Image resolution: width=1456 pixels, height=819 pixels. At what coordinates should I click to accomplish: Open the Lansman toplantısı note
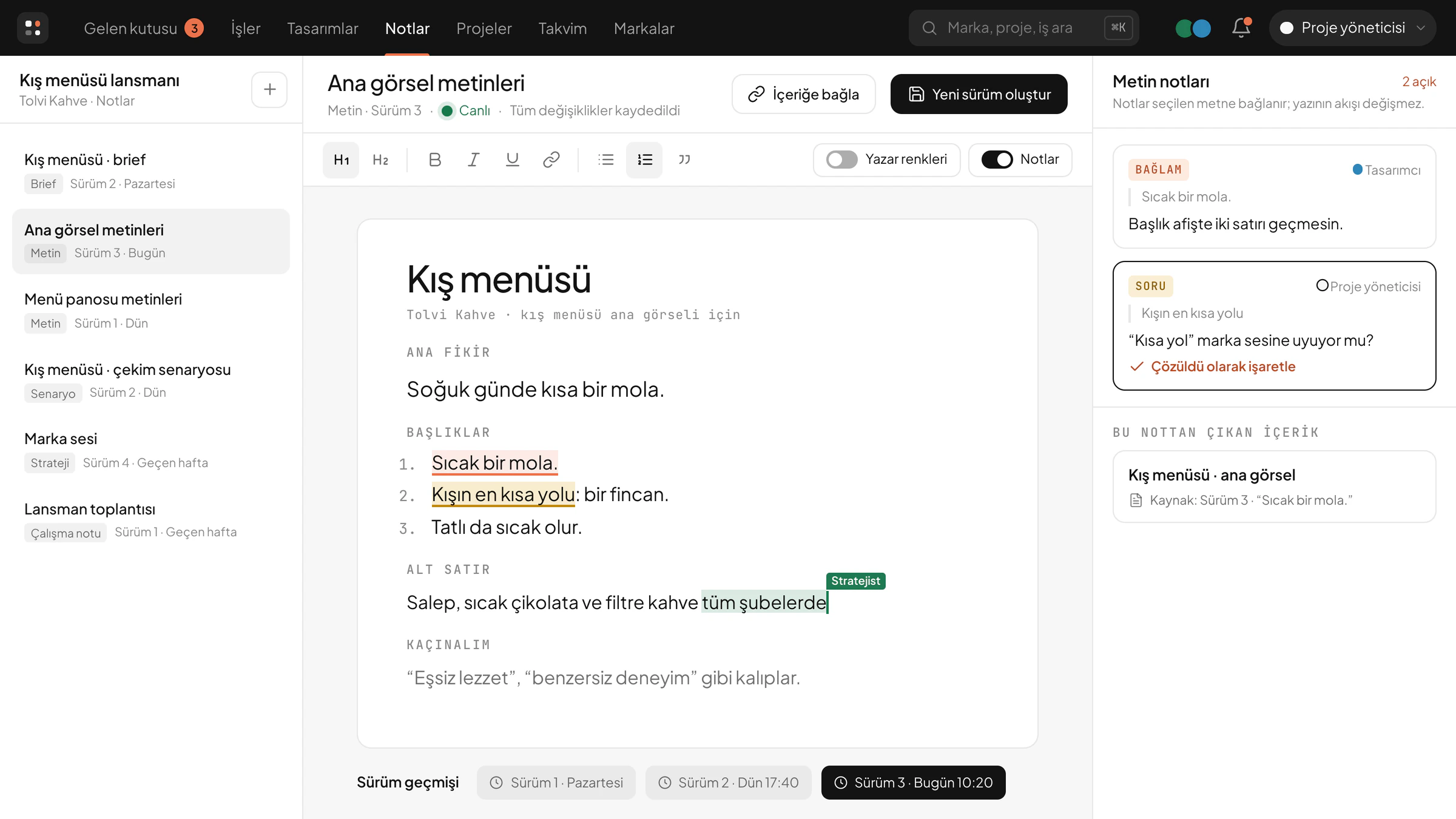coord(151,521)
